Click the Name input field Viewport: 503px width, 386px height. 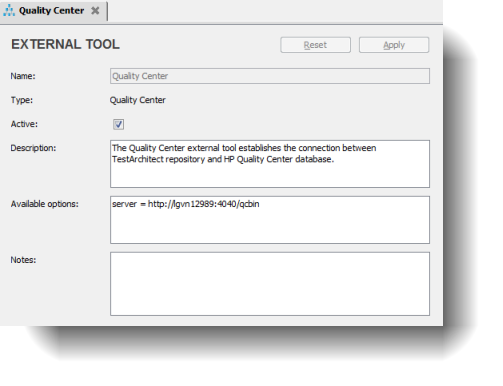pos(270,76)
